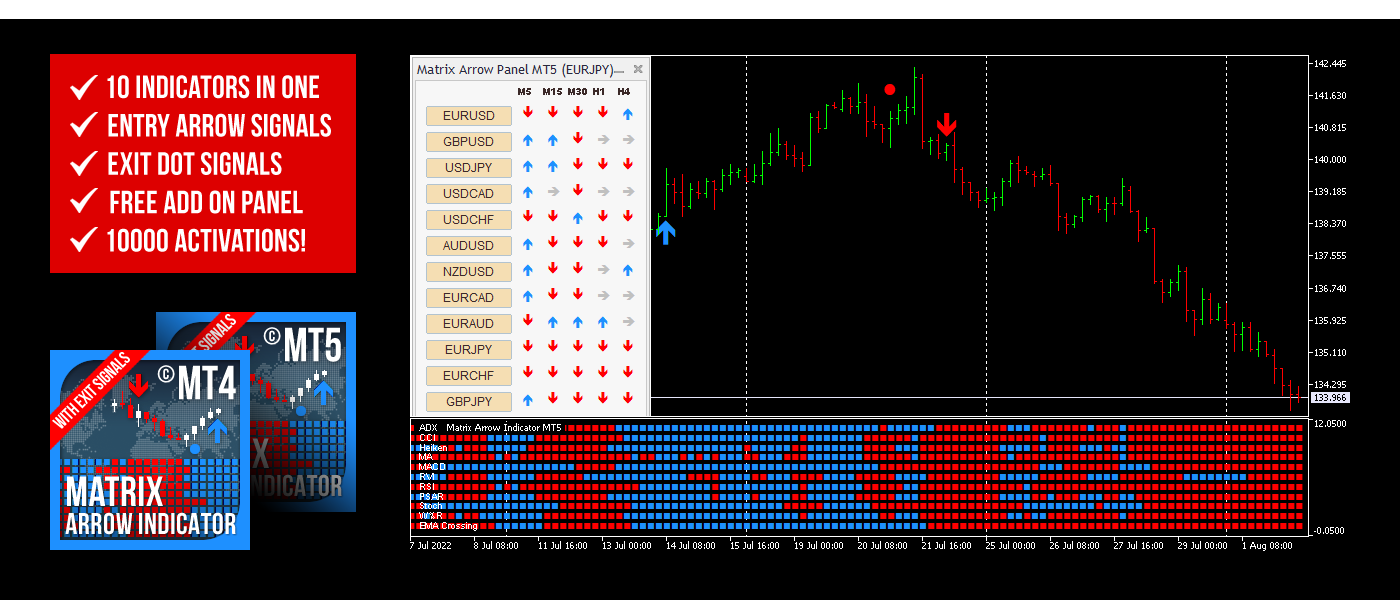Load the EURJPY symbol button

click(x=469, y=349)
